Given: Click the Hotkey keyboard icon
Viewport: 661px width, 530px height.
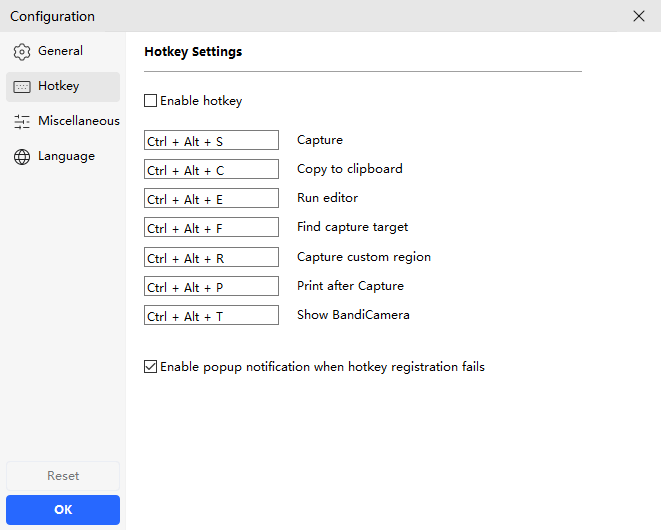Looking at the screenshot, I should 22,87.
